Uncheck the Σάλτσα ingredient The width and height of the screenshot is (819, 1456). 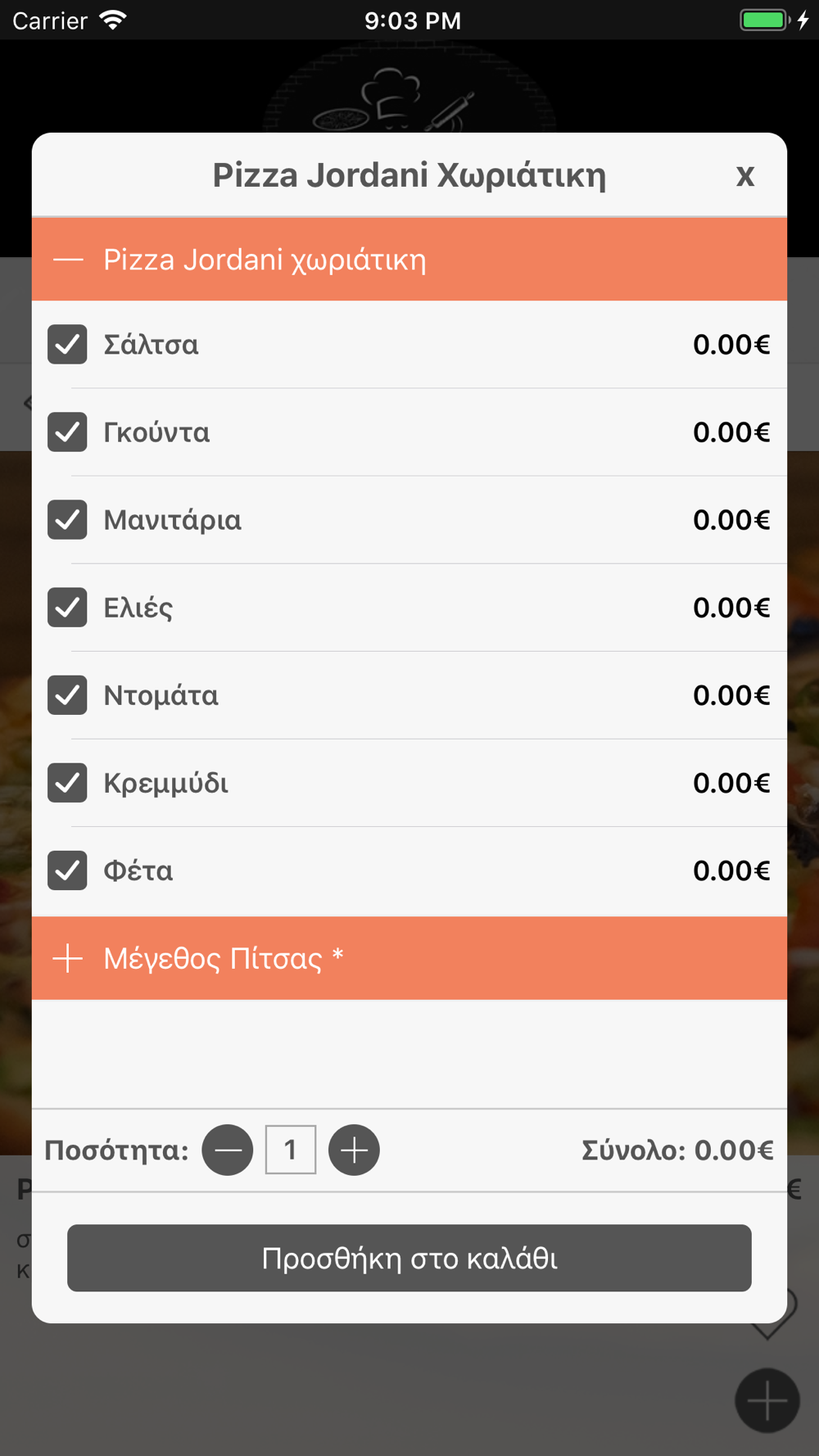67,344
